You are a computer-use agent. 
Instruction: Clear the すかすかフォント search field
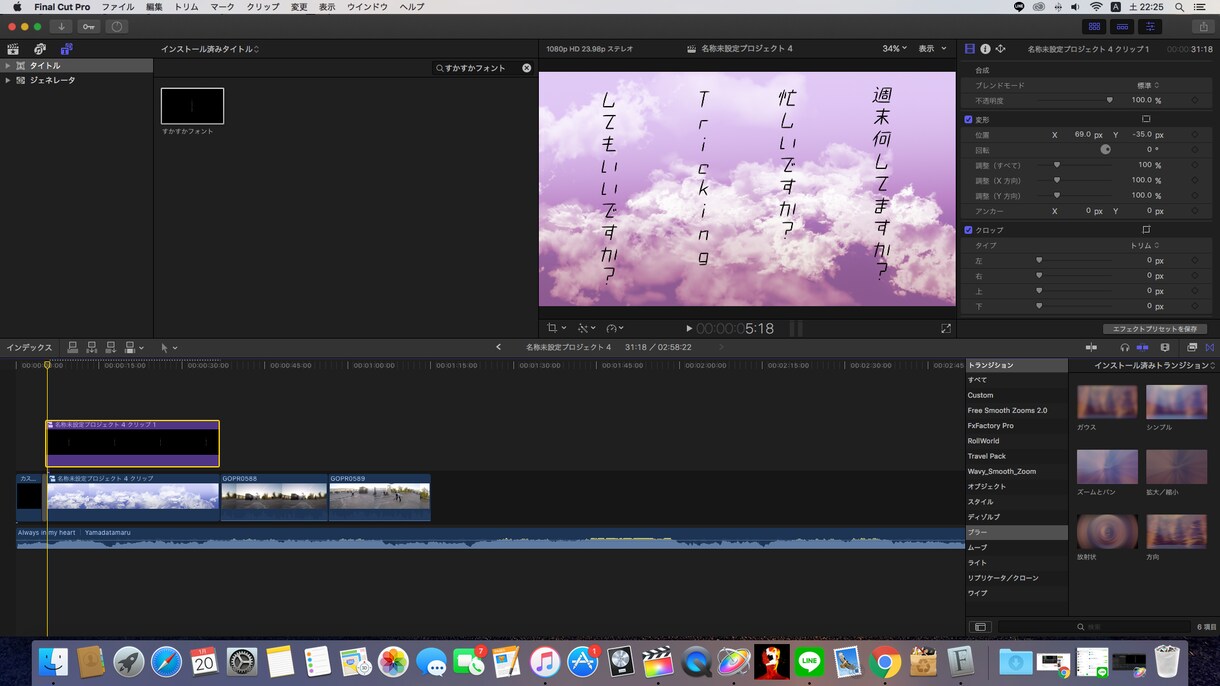(527, 68)
